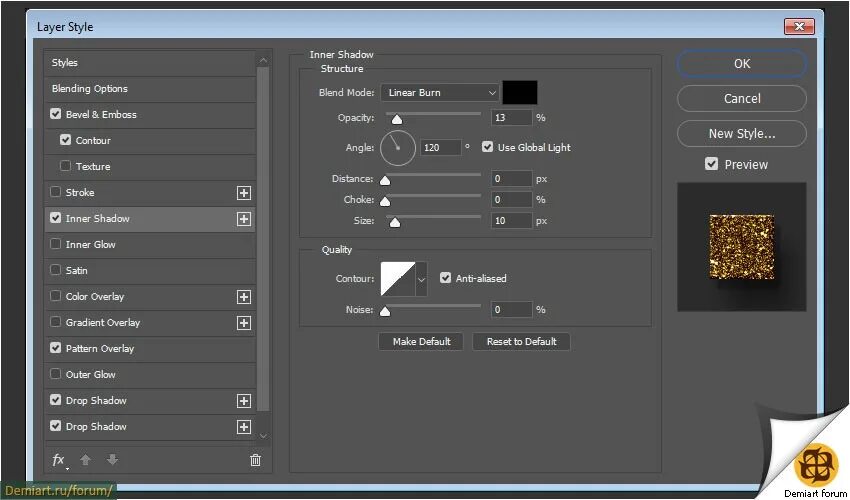Select the Outer Glow row label
The height and width of the screenshot is (500, 850).
coord(91,375)
